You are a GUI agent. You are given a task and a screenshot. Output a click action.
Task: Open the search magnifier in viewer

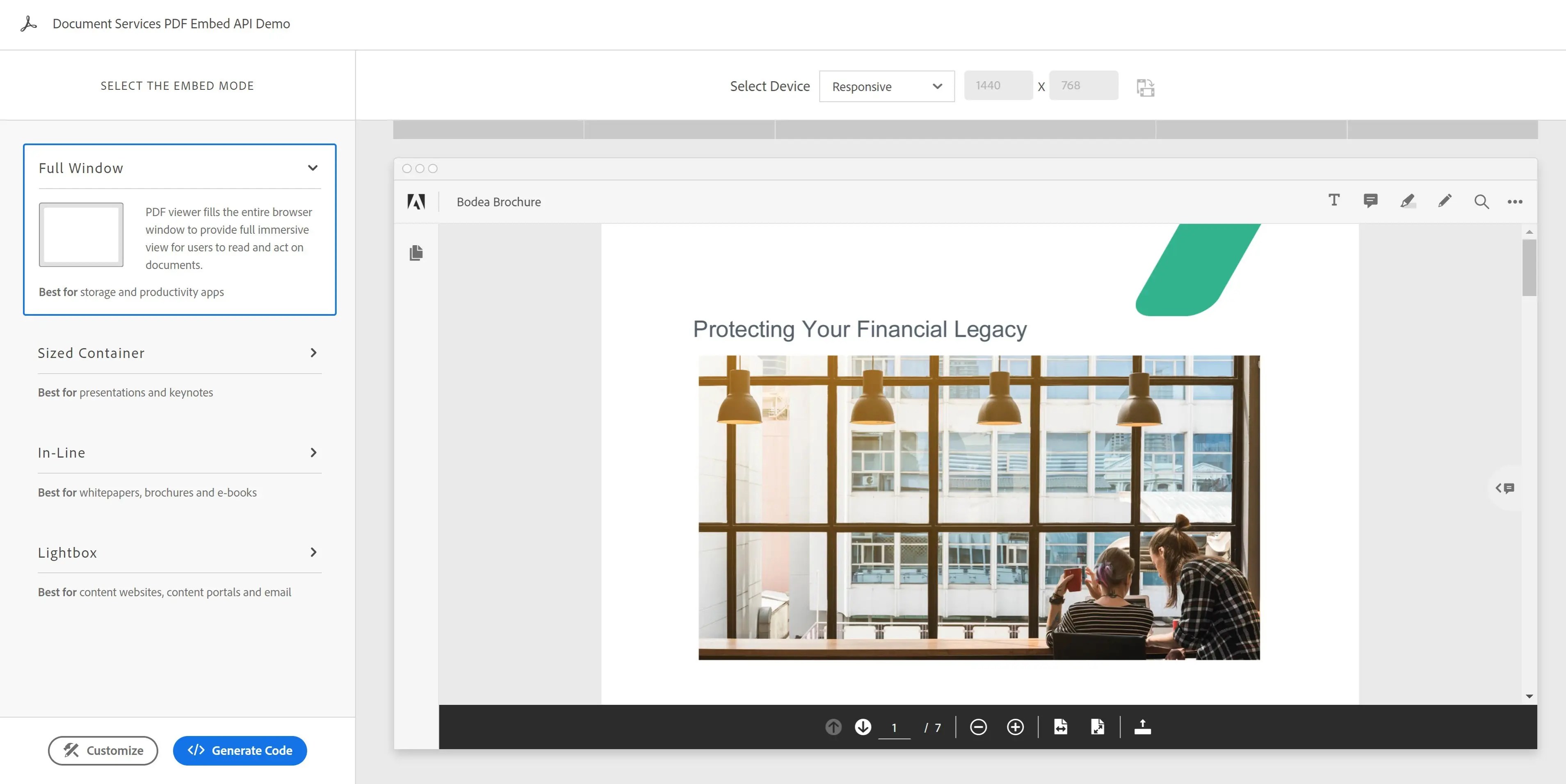click(1481, 202)
